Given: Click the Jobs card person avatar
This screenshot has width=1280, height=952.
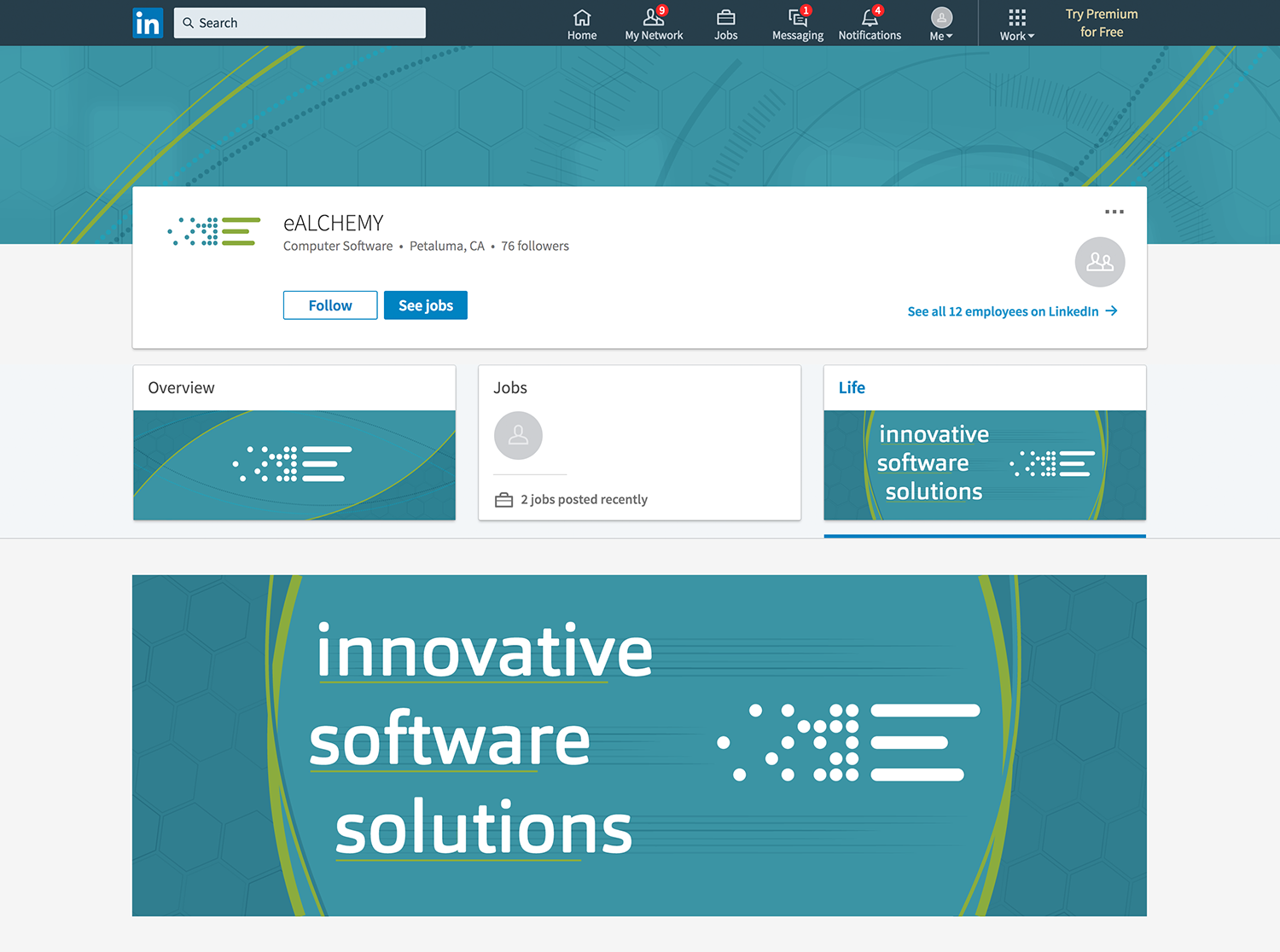Looking at the screenshot, I should [518, 436].
